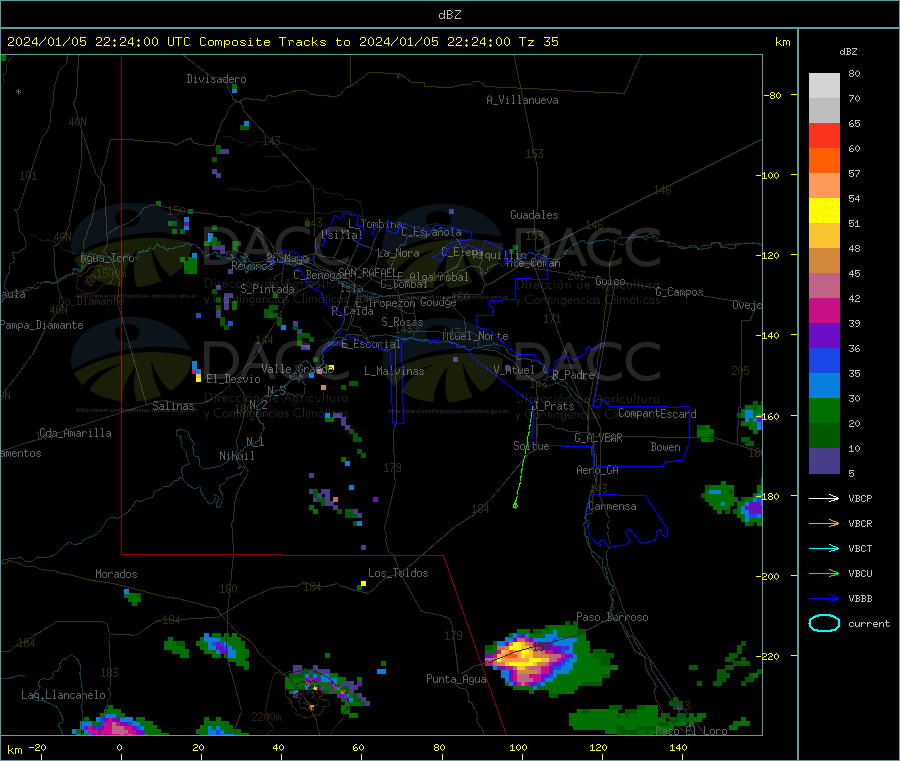Click the Punta_Agua location label

(x=456, y=680)
